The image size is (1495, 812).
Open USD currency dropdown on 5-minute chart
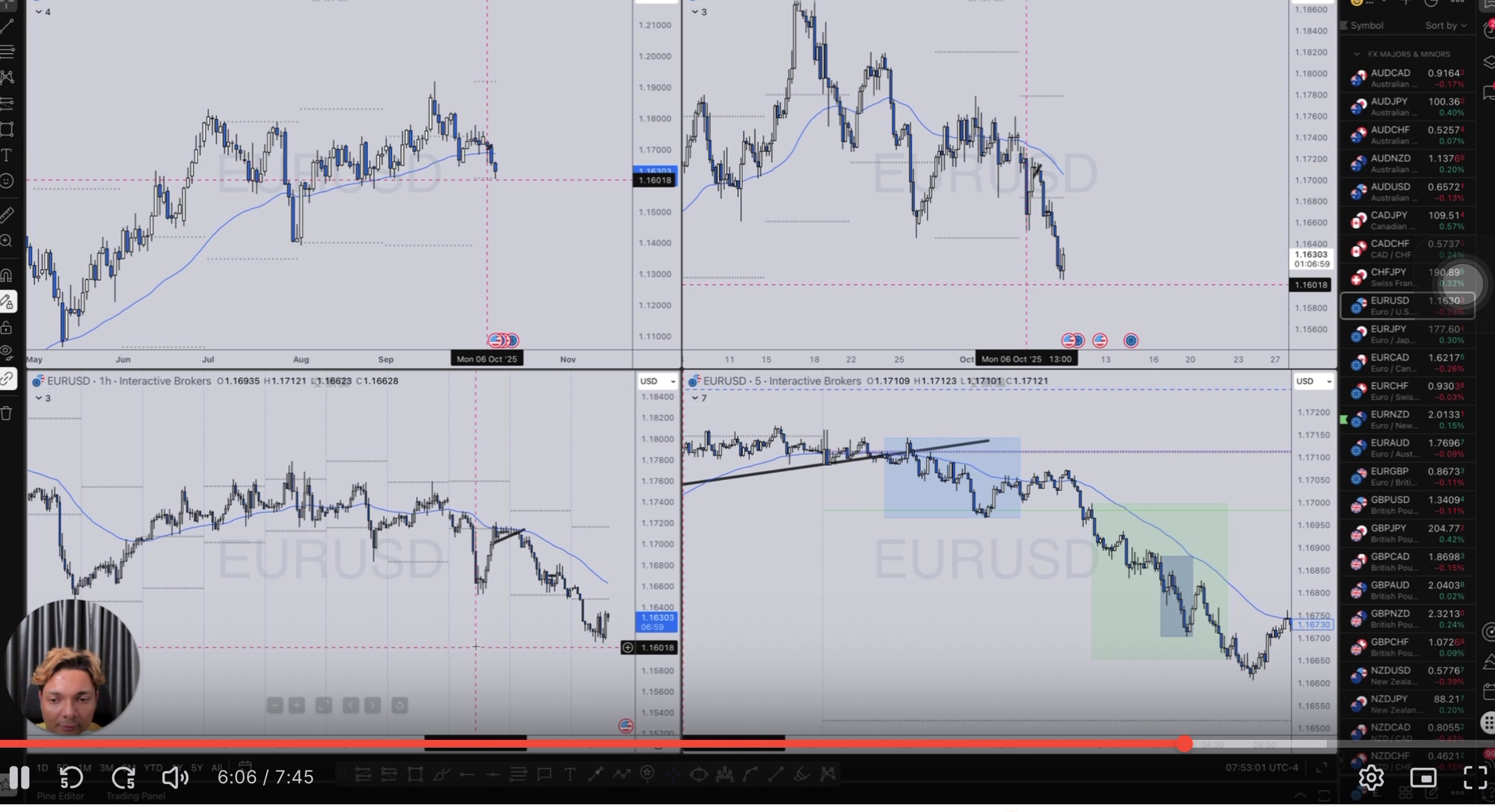(1313, 381)
